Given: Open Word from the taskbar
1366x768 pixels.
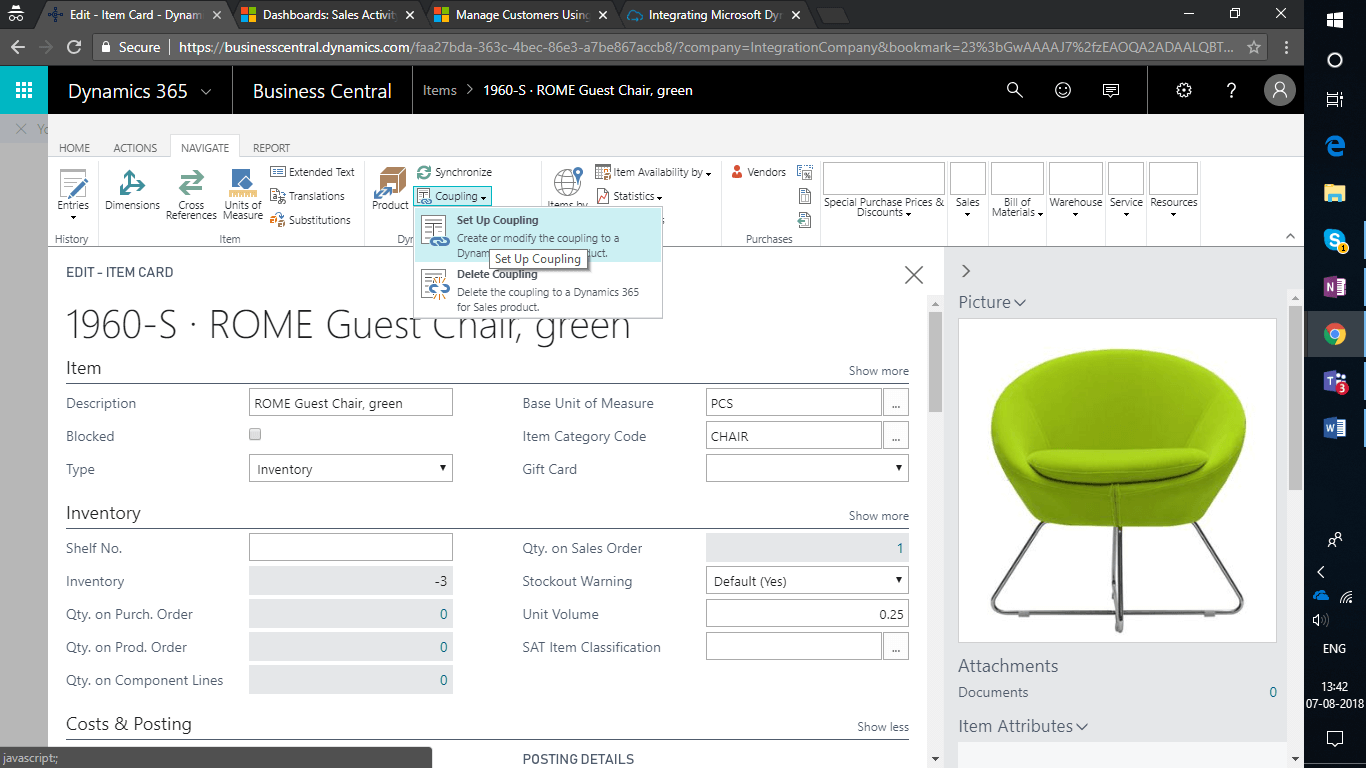Looking at the screenshot, I should (x=1335, y=428).
